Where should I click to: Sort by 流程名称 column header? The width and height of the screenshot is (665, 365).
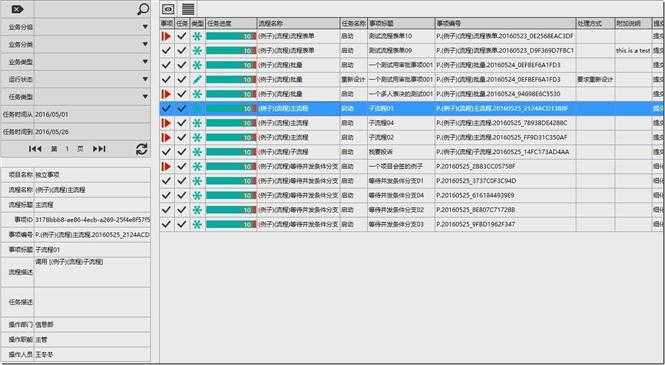[299, 23]
